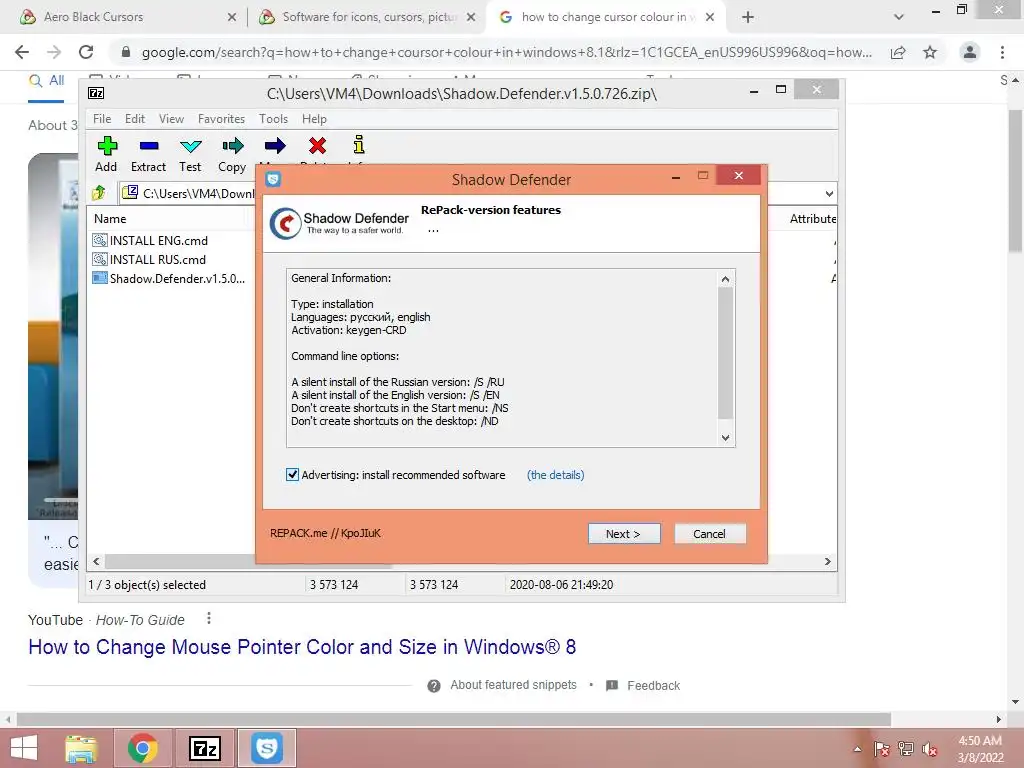Click Shadow Defender icon on taskbar
Viewport: 1024px width, 768px height.
[x=266, y=748]
